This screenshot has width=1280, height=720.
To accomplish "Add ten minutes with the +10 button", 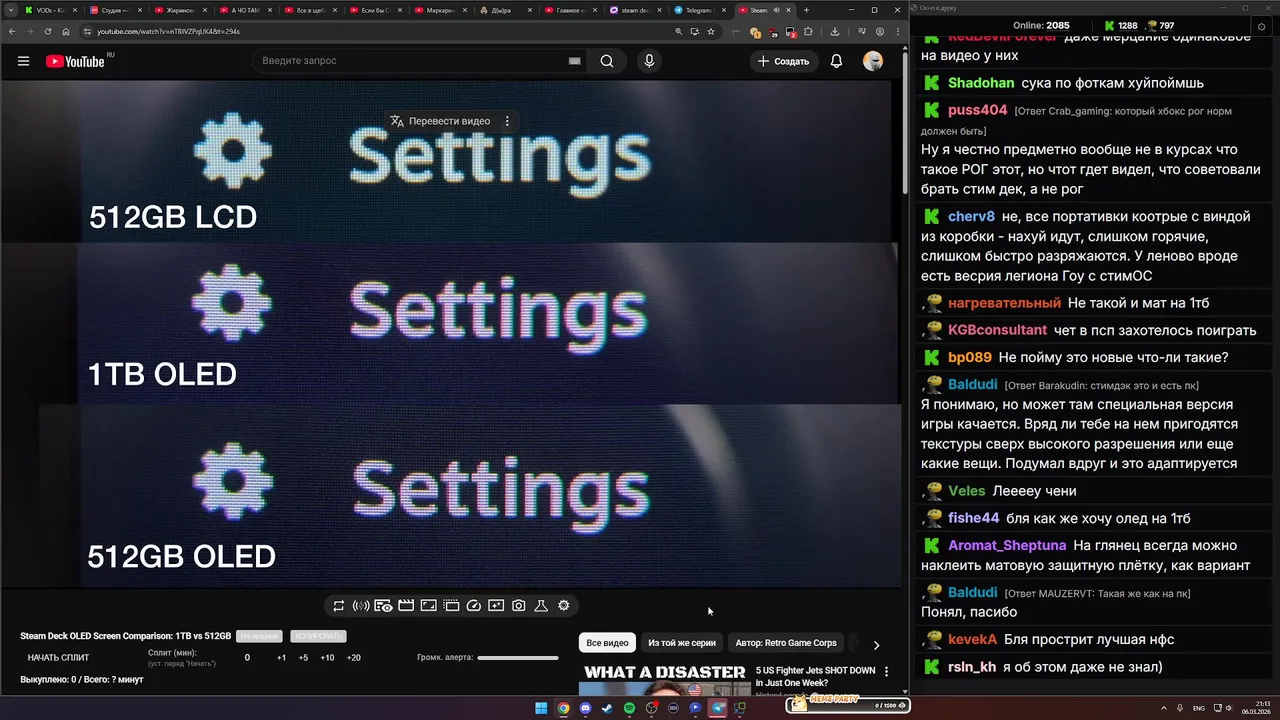I will coord(327,658).
